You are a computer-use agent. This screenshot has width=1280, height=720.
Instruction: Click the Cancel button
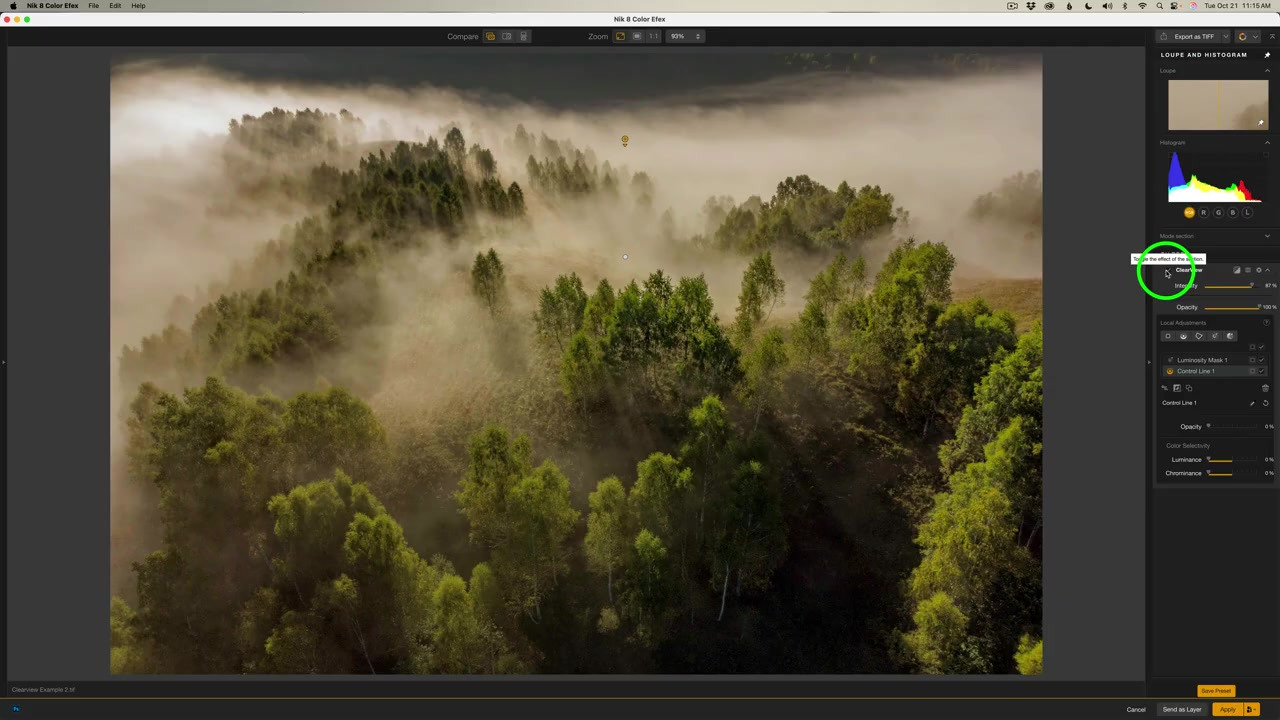[x=1136, y=710]
